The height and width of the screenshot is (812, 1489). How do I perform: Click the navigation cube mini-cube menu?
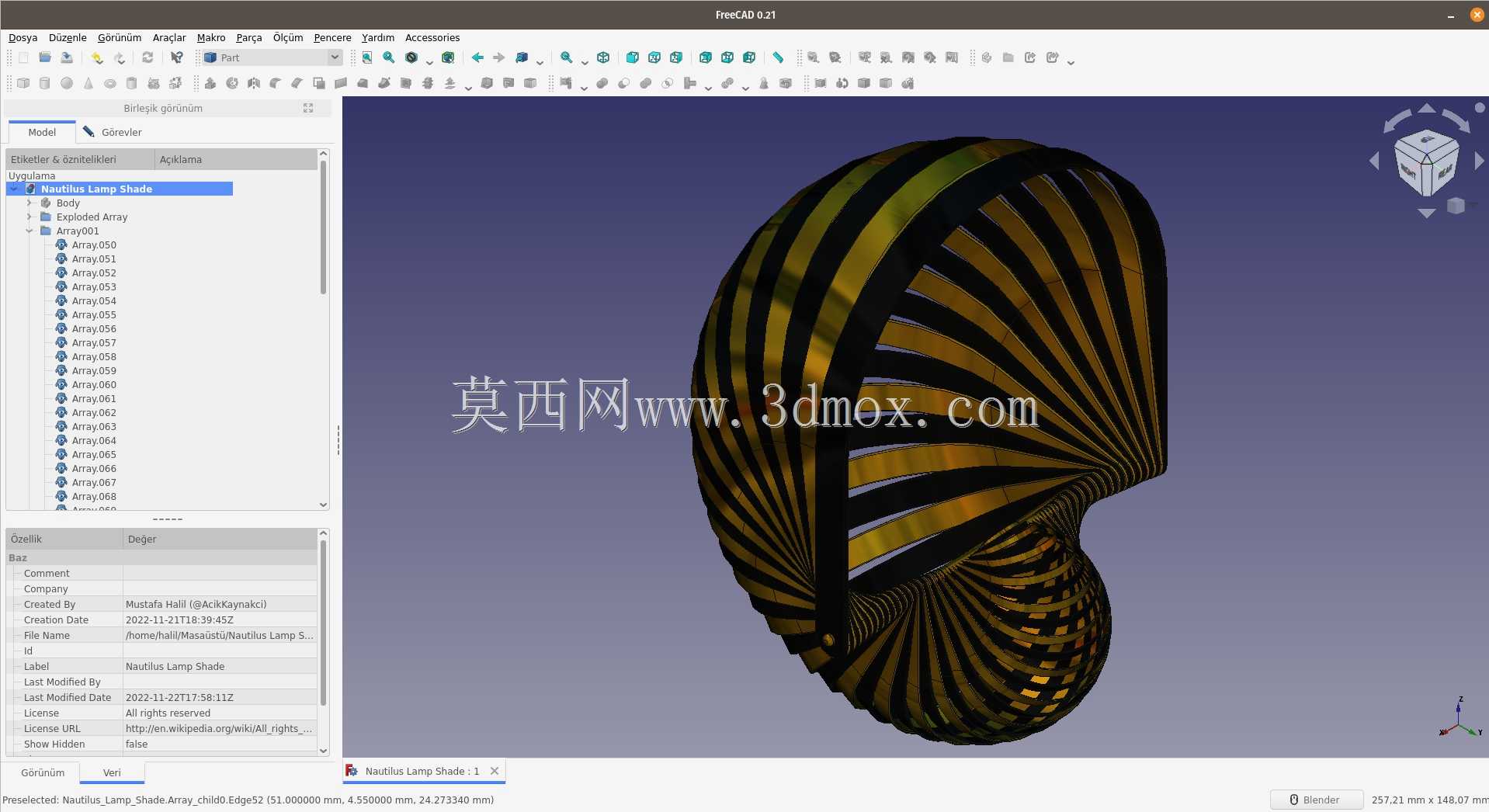click(1456, 205)
